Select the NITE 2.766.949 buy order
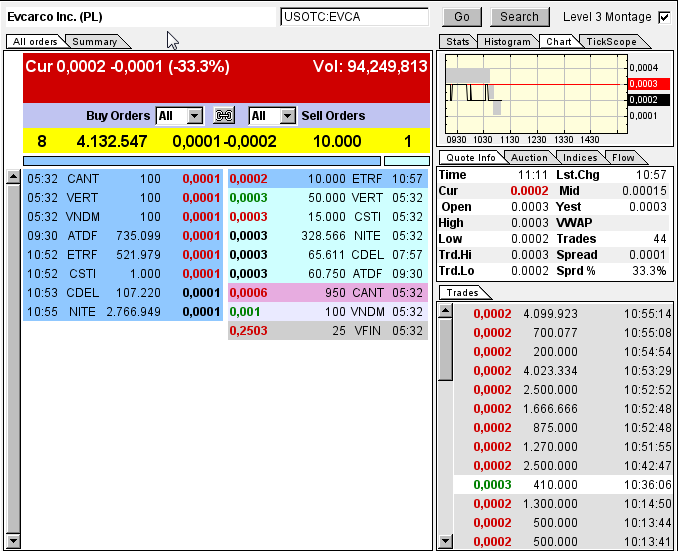The image size is (680, 551). (x=123, y=312)
